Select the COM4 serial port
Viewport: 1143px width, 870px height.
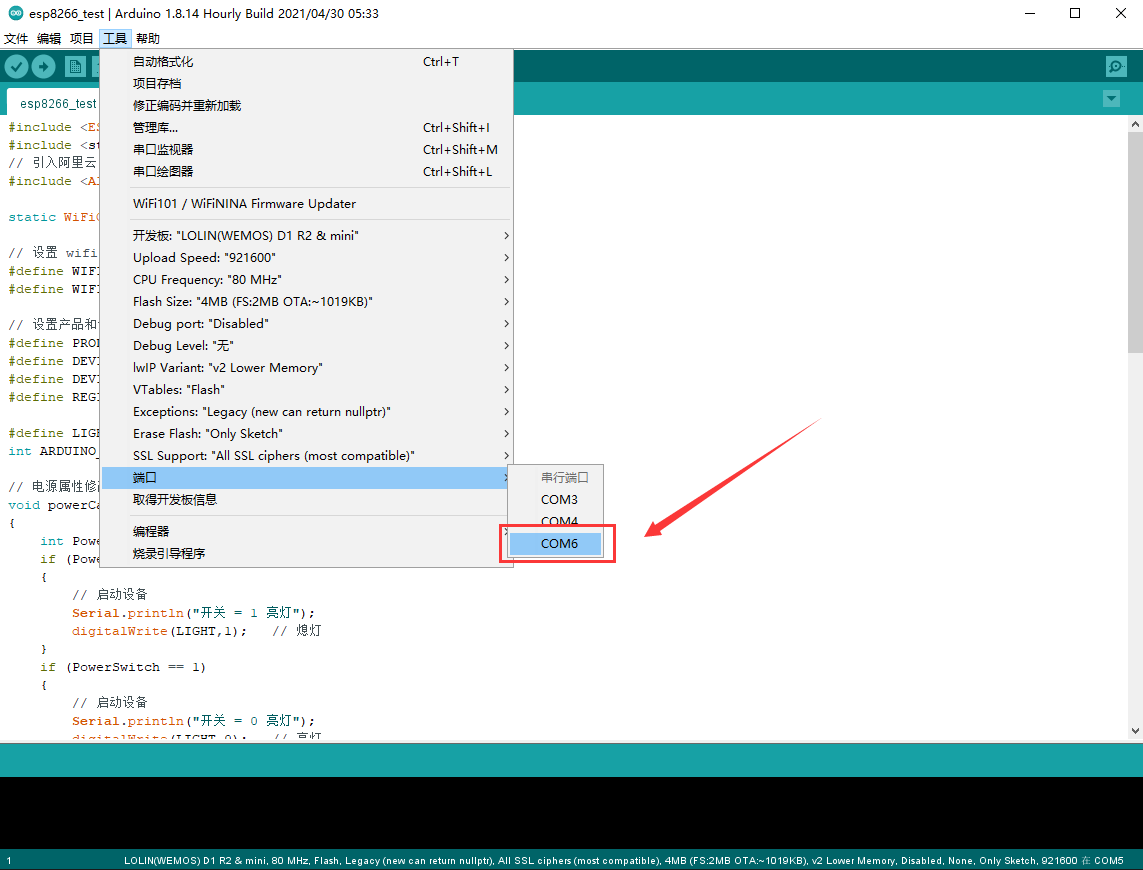point(555,521)
